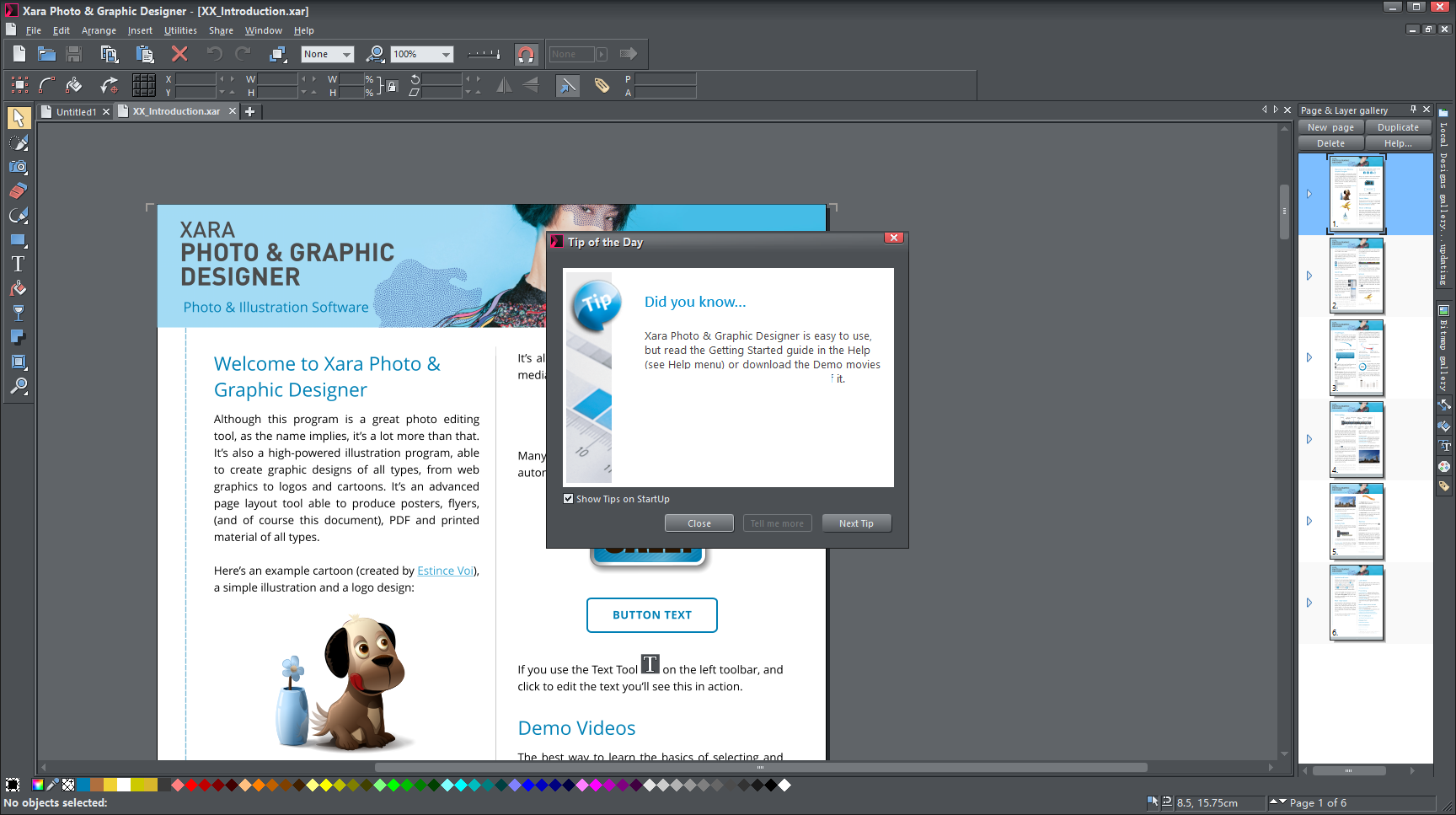Click page up/down arrows in status bar

pyautogui.click(x=1278, y=802)
